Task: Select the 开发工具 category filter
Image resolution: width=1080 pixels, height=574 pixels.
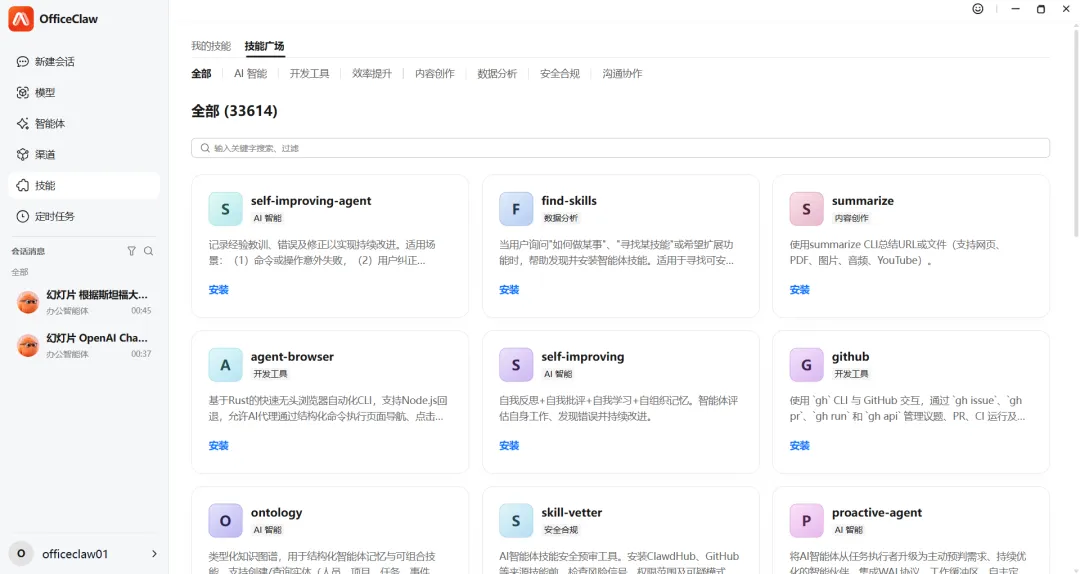Action: (x=309, y=74)
